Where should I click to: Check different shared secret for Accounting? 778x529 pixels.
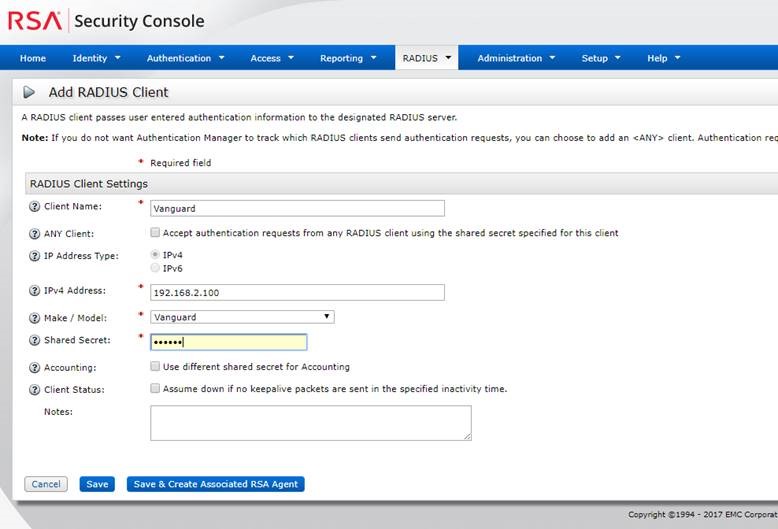[155, 367]
